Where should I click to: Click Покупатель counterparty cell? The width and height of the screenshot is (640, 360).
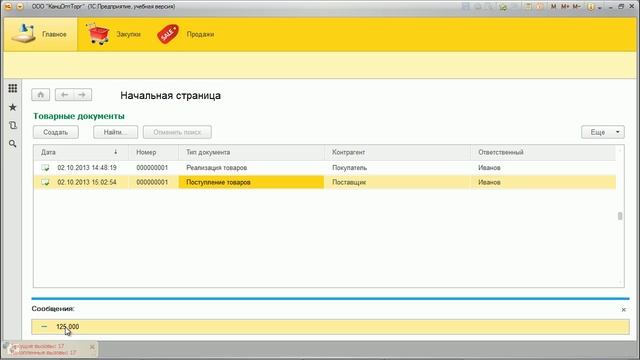(397, 168)
